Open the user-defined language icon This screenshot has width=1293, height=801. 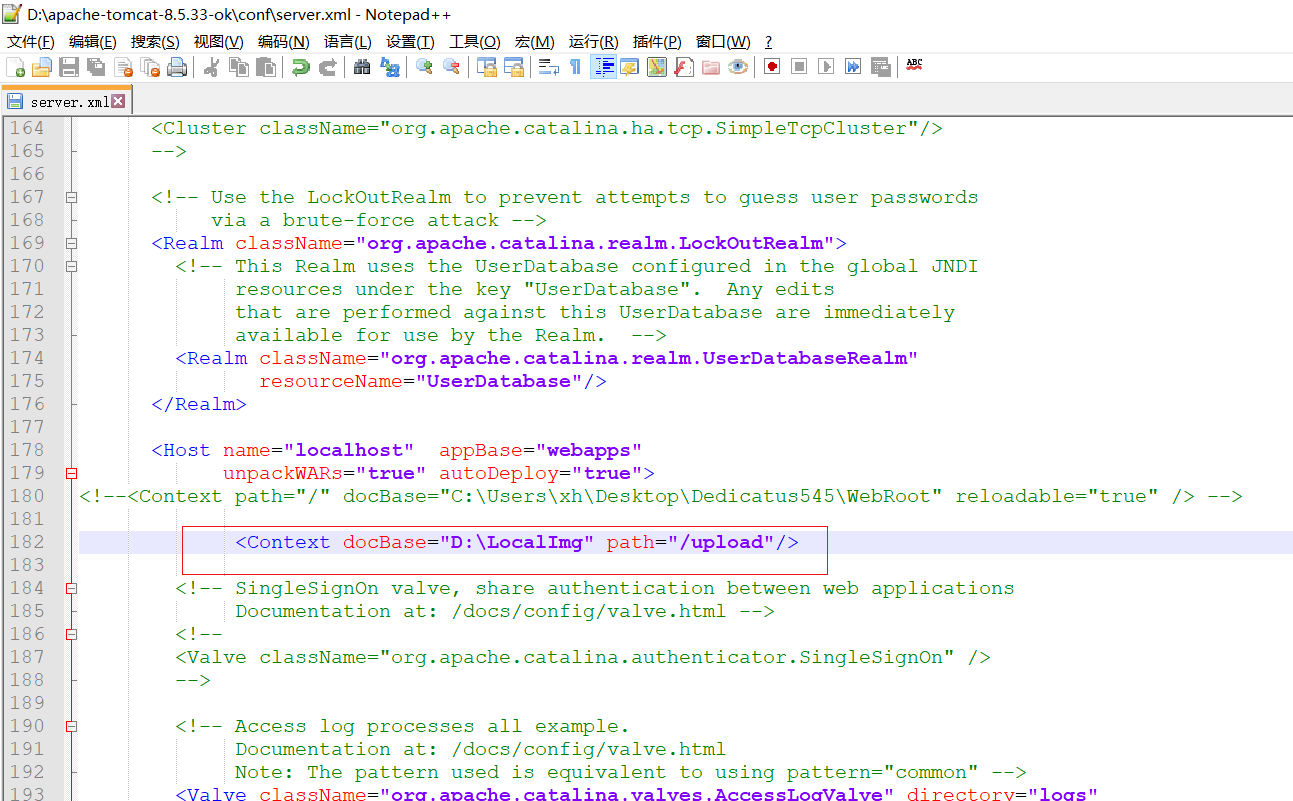click(630, 67)
